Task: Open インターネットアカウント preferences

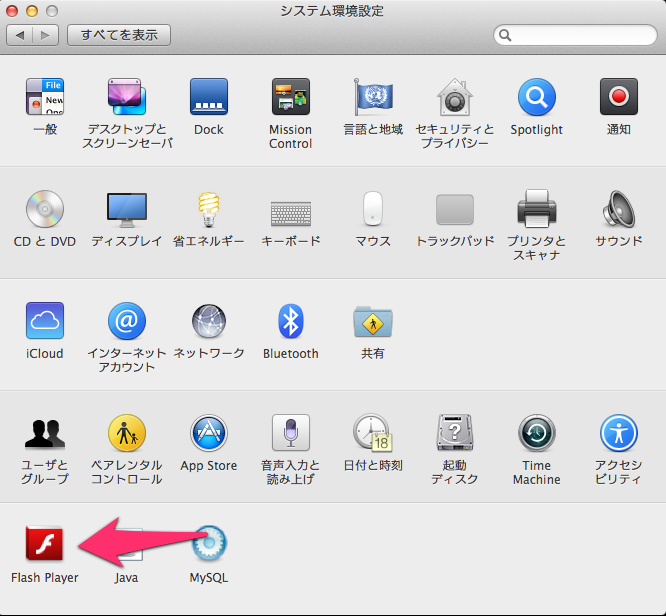Action: pyautogui.click(x=127, y=321)
